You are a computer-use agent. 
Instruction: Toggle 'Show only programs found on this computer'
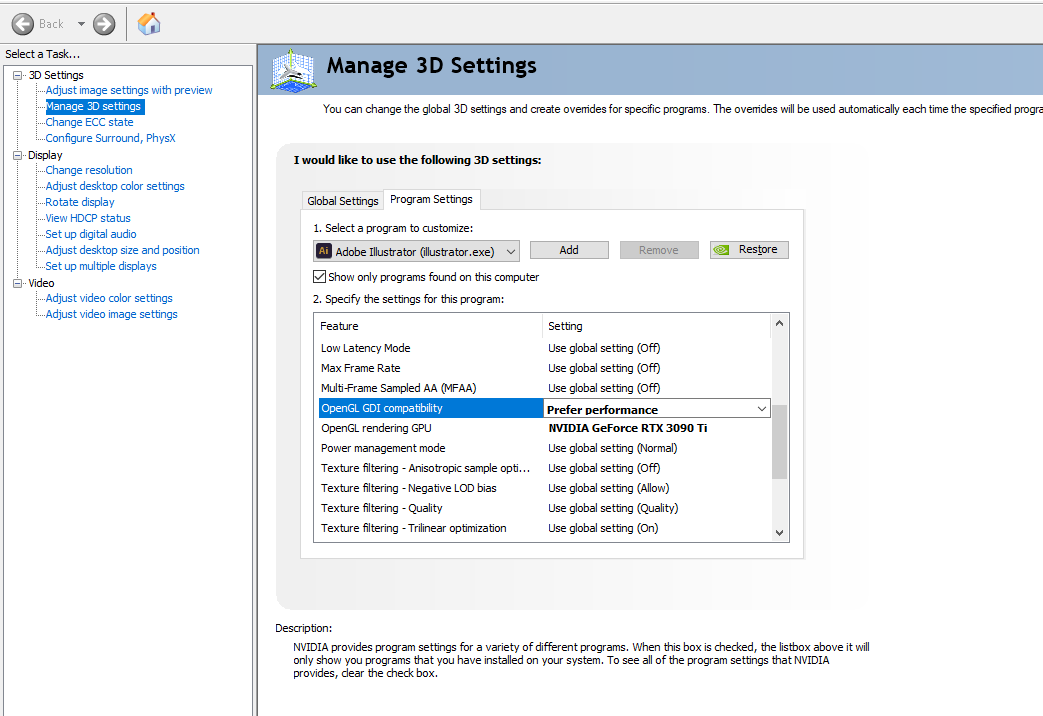click(320, 277)
